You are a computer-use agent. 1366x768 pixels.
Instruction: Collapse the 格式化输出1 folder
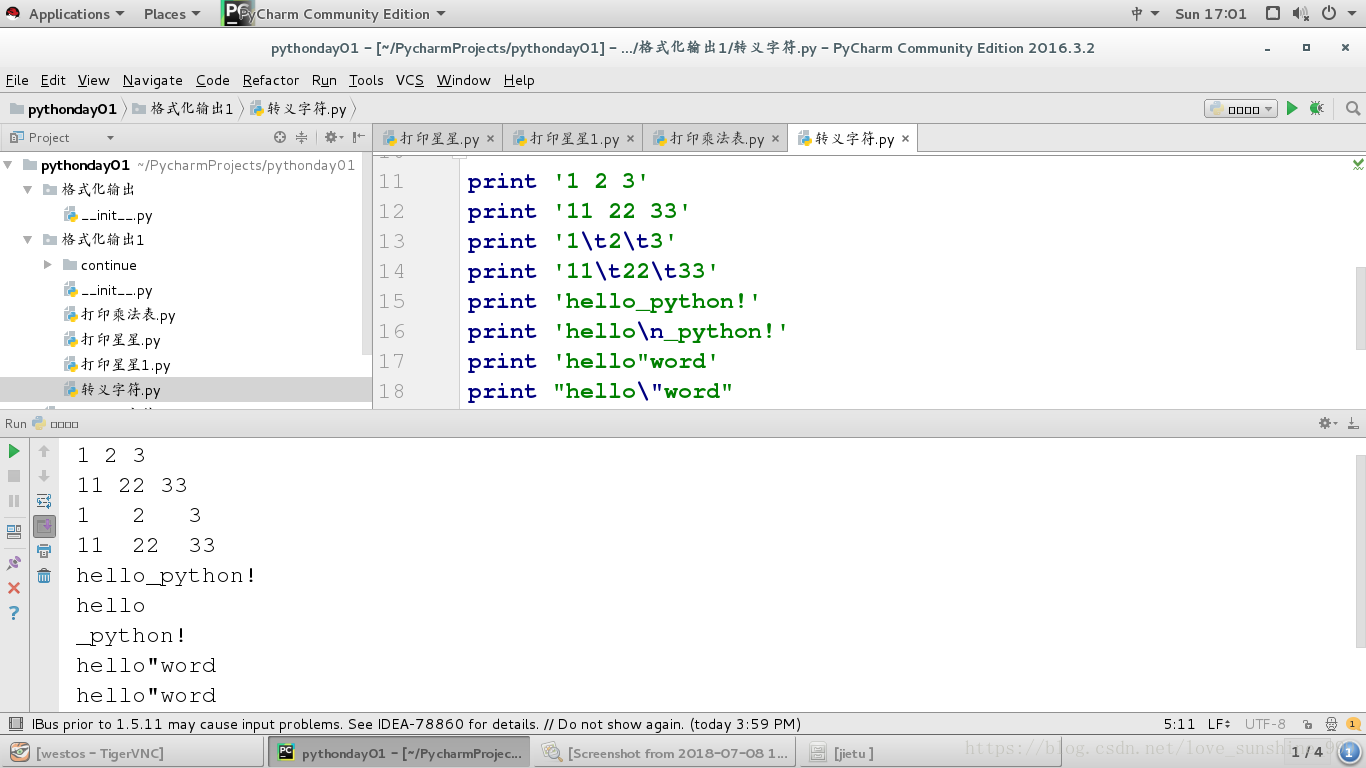click(28, 240)
